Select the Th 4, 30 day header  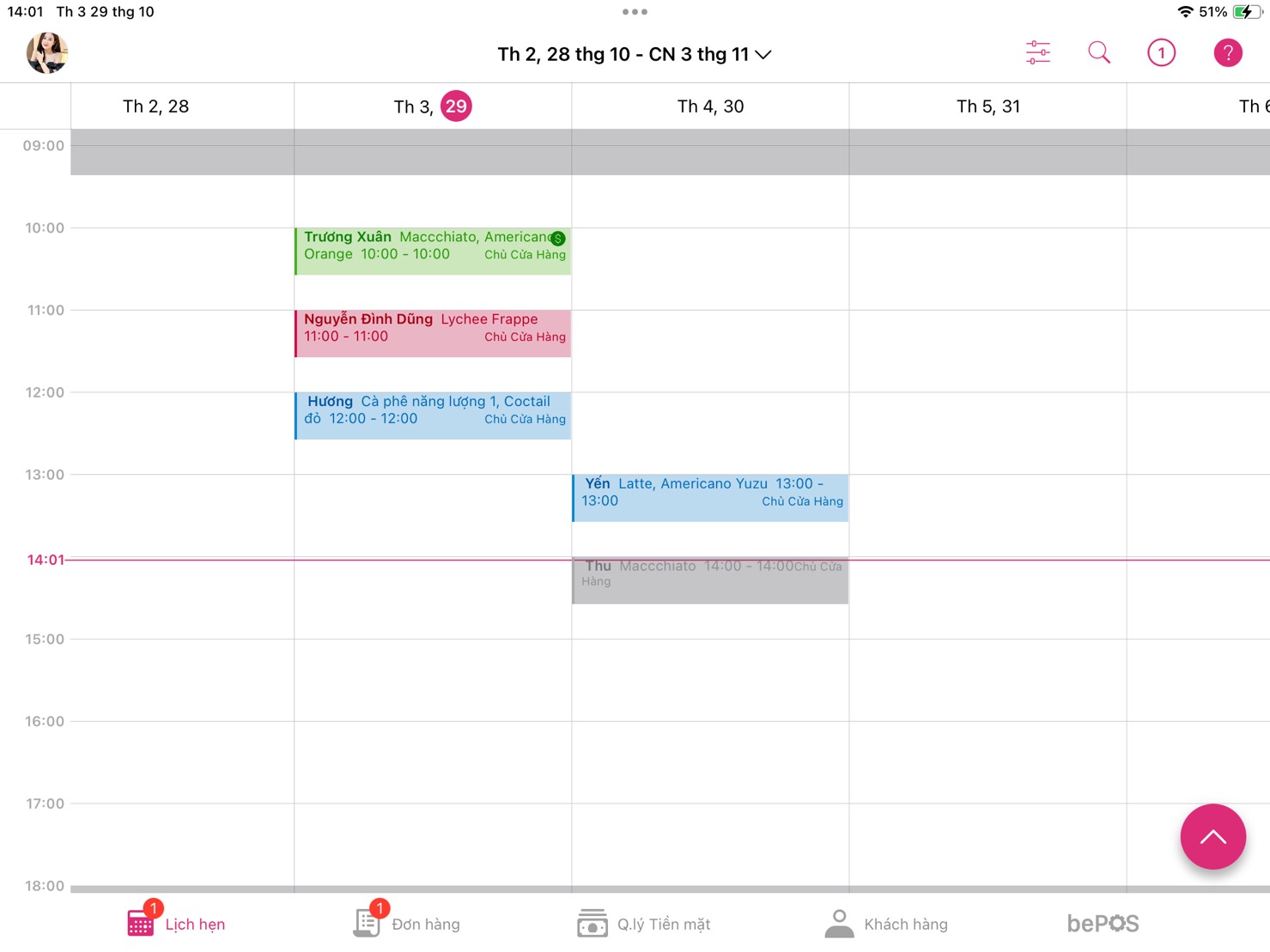pos(710,106)
